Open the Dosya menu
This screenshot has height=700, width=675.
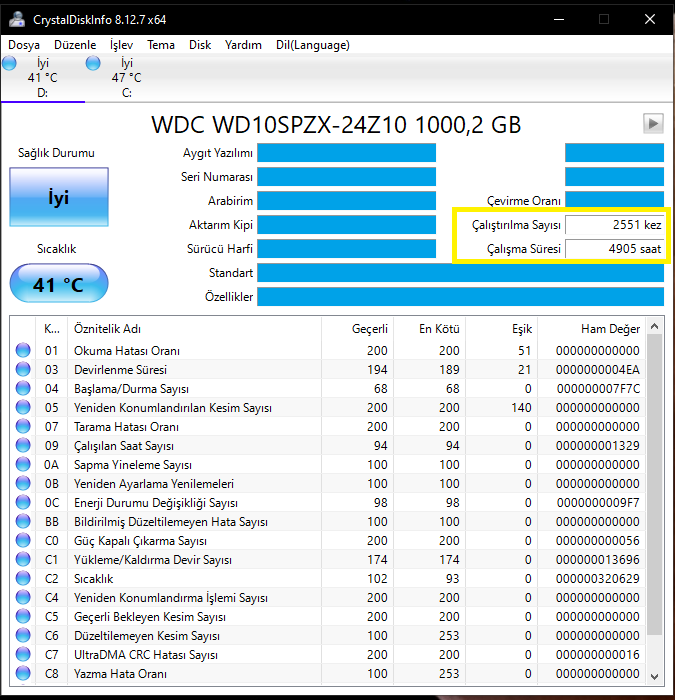24,45
